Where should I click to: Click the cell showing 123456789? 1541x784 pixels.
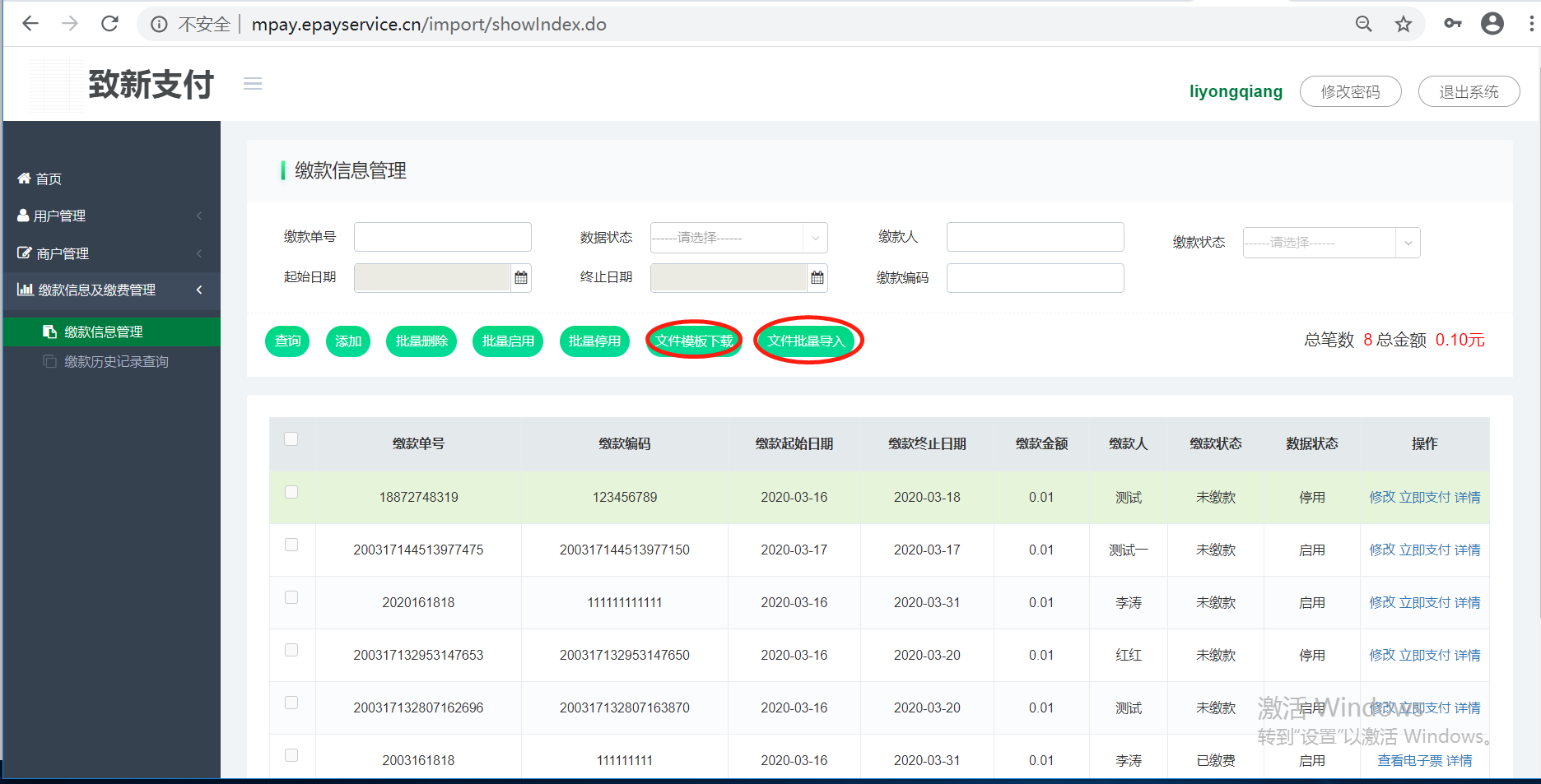point(625,497)
